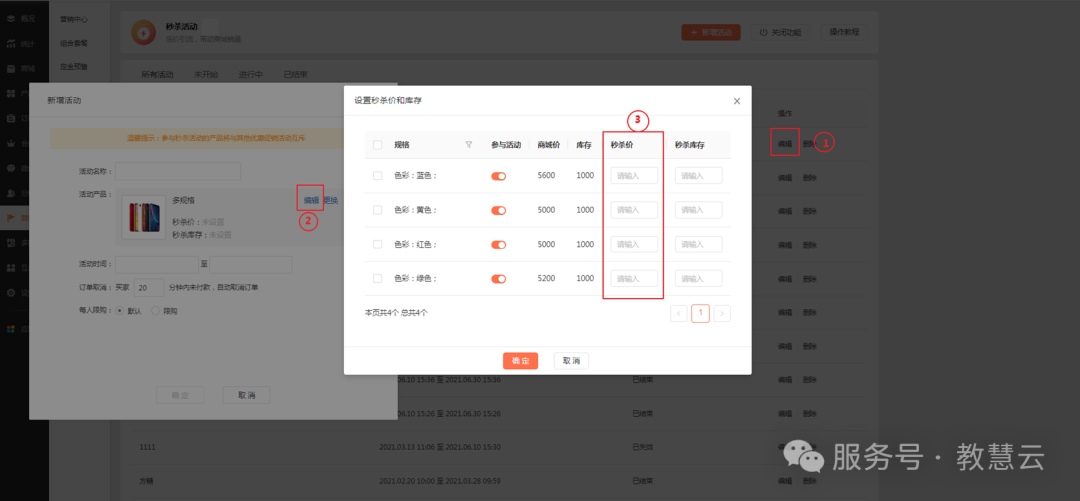
Task: Click 秒杀库存 input for 绿色 row
Action: (698, 278)
